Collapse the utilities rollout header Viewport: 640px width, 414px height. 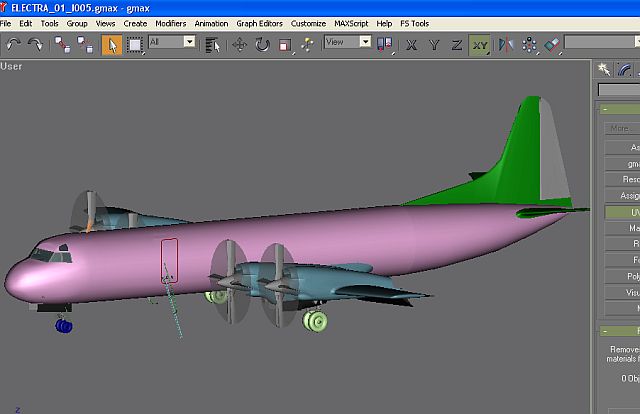tap(619, 109)
